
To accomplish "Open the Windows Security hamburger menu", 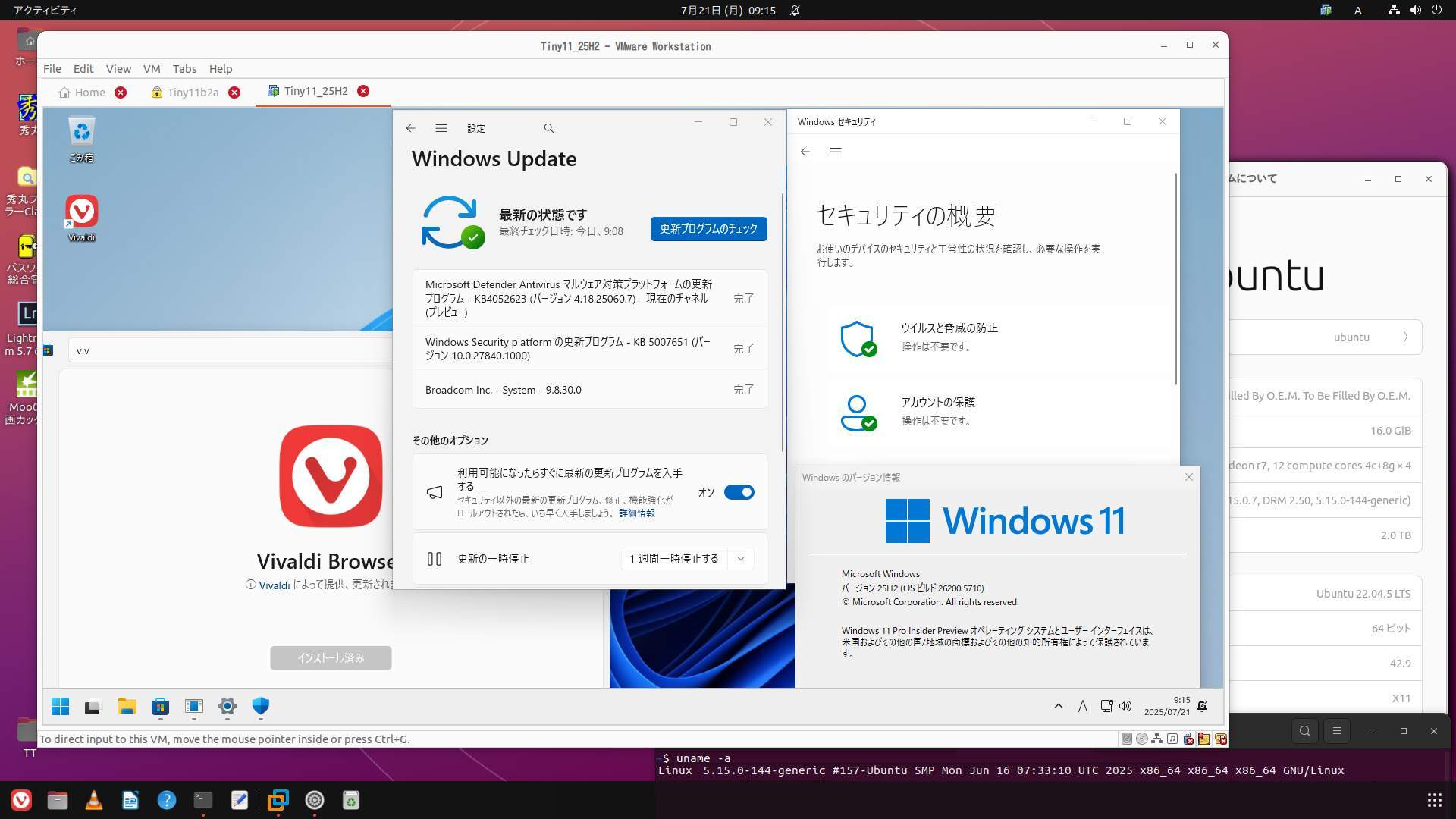I will [x=836, y=152].
